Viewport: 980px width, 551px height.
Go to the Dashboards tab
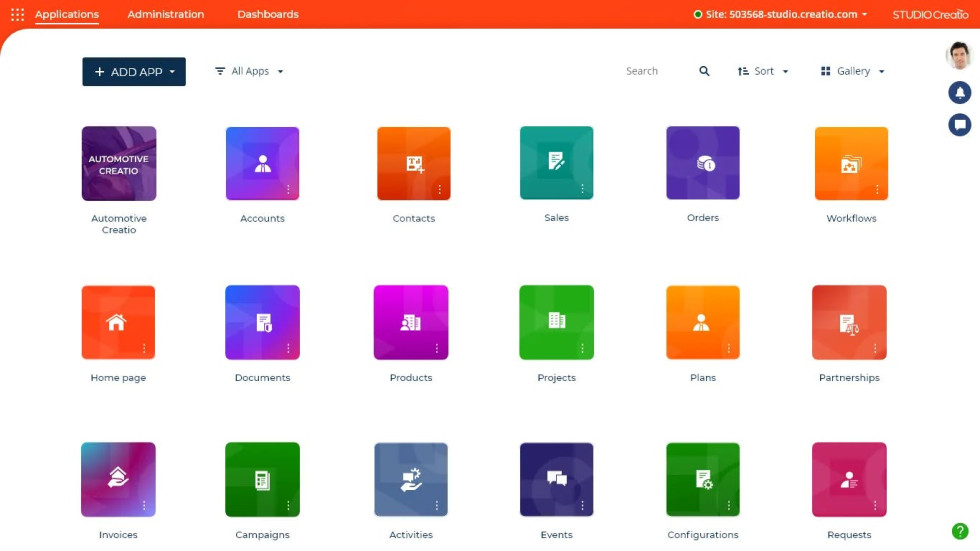[267, 14]
